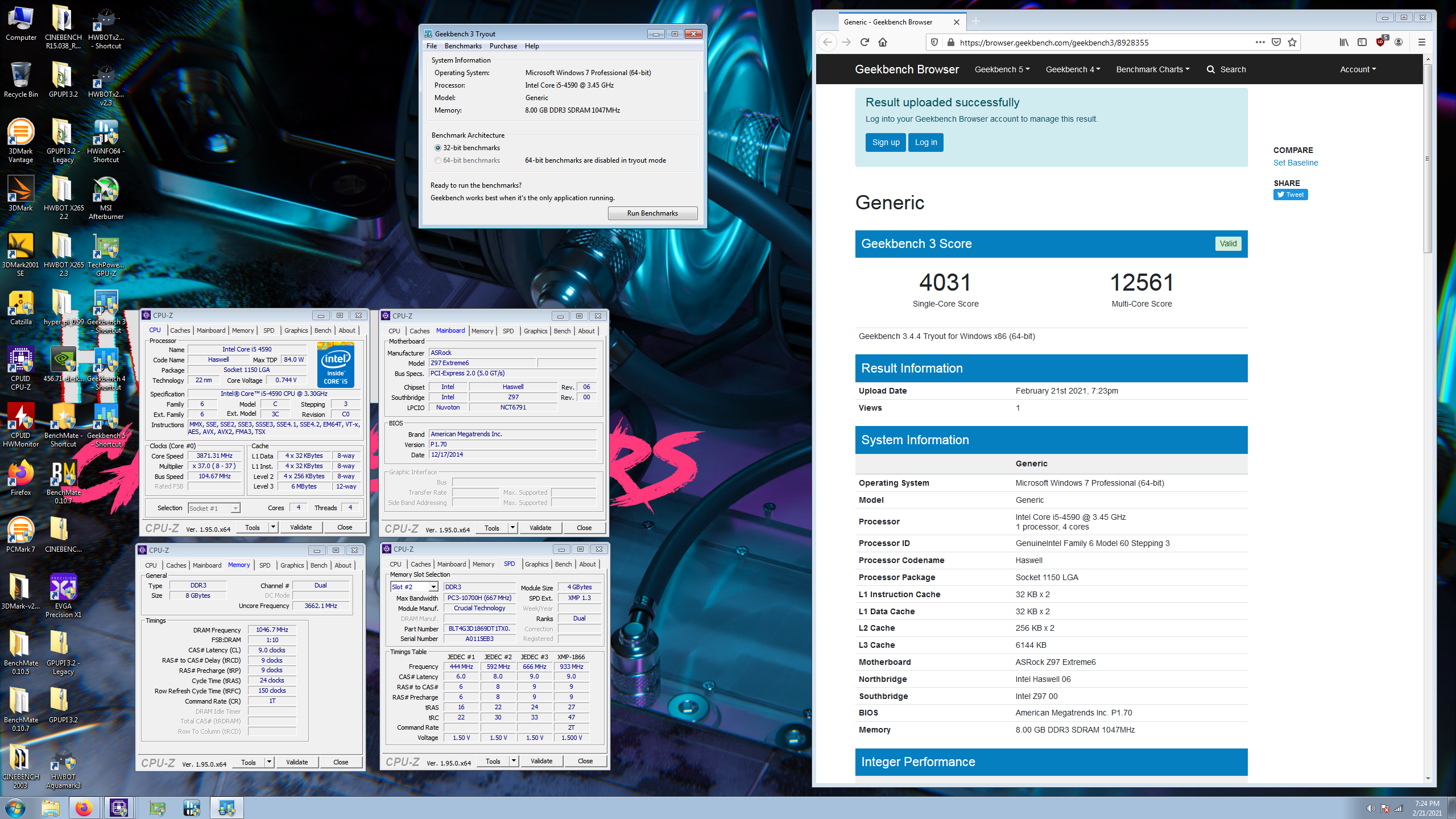The image size is (1456, 819).
Task: Switch to Graphics tab in CPU-Z Memory window
Action: 292,565
